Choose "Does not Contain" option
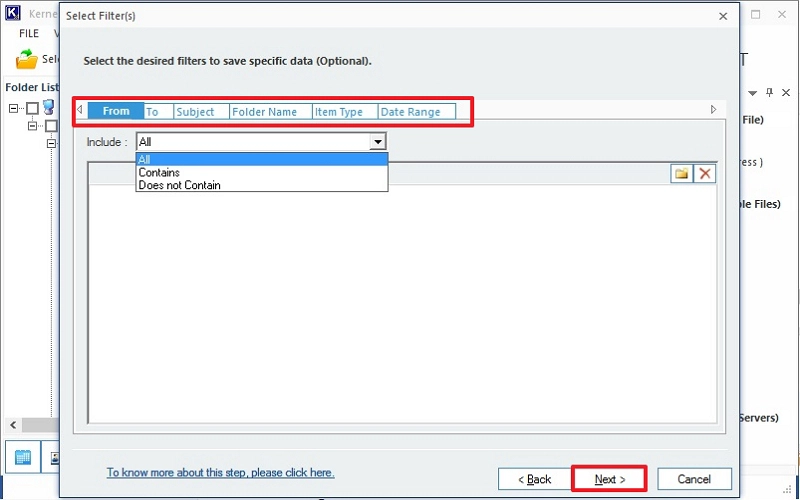 point(180,185)
